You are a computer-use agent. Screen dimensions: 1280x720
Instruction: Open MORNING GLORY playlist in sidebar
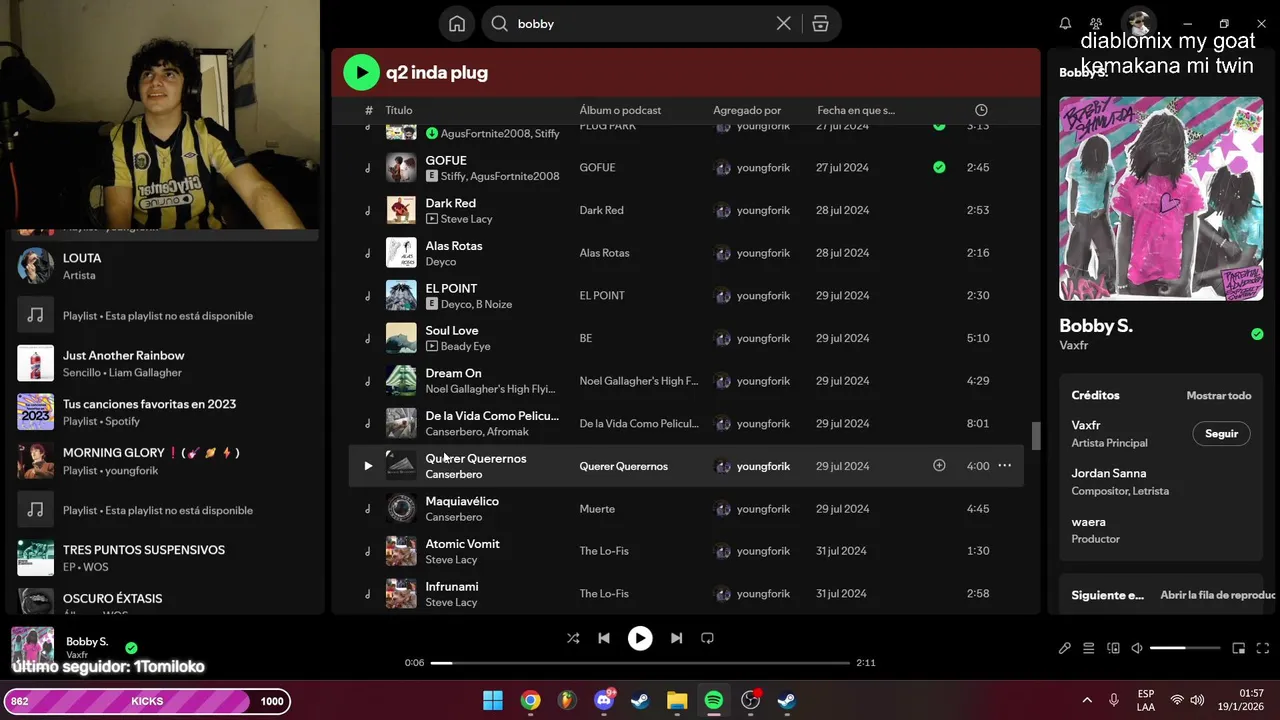click(165, 461)
